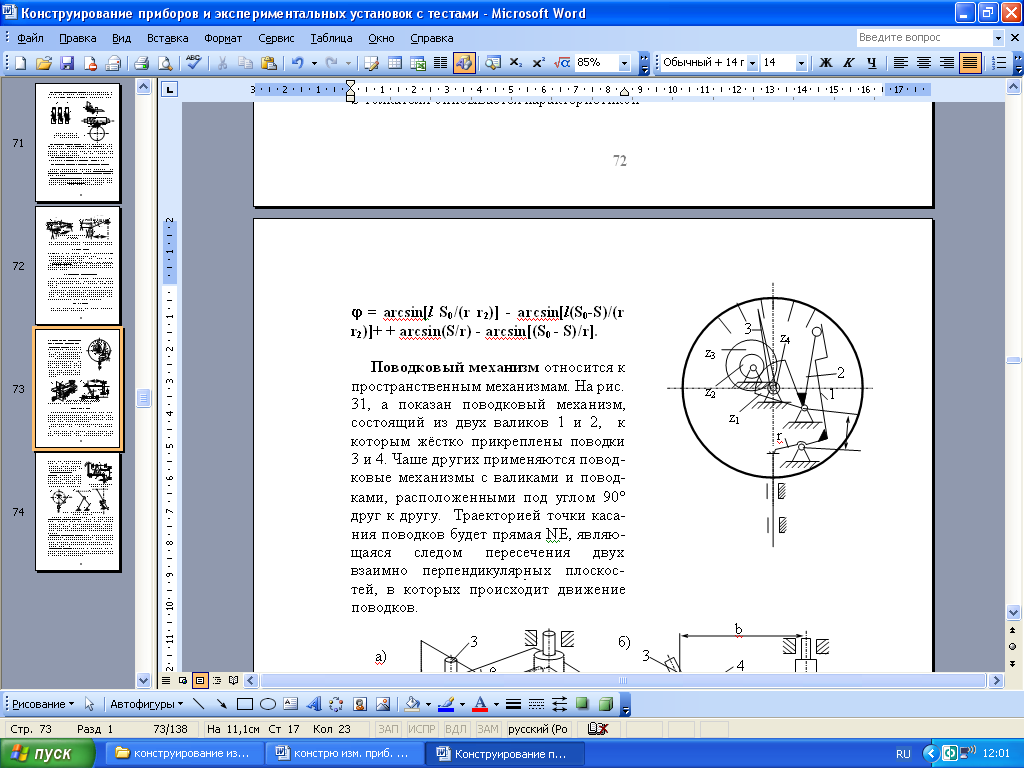Apply red font color A
This screenshot has width=1024, height=768.
click(480, 704)
